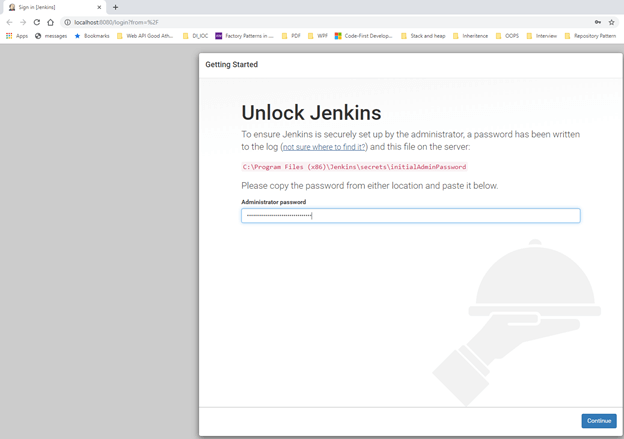Select the initialAdminPassword file path text
Image resolution: width=624 pixels, height=439 pixels.
click(354, 167)
